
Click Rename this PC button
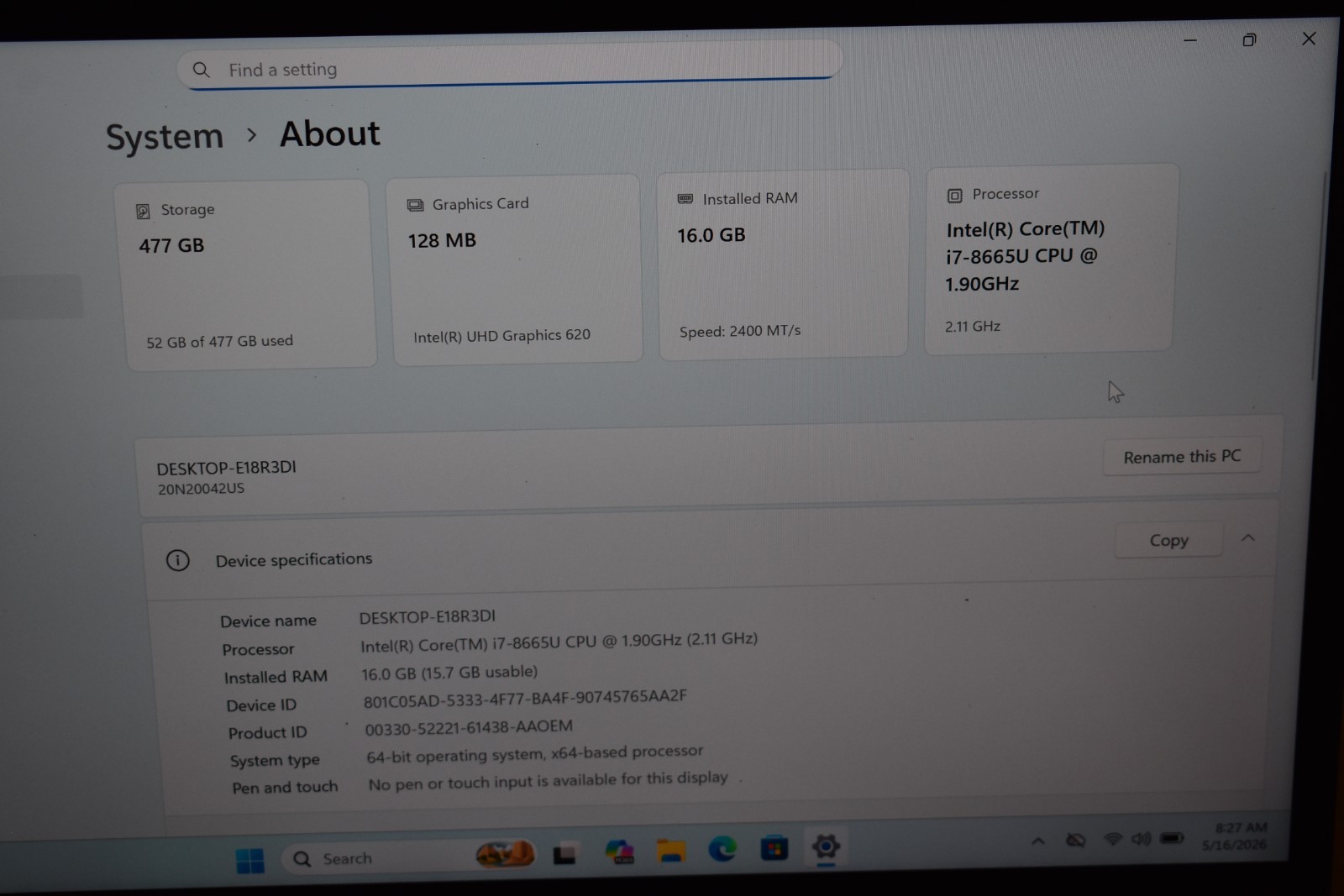click(x=1182, y=457)
